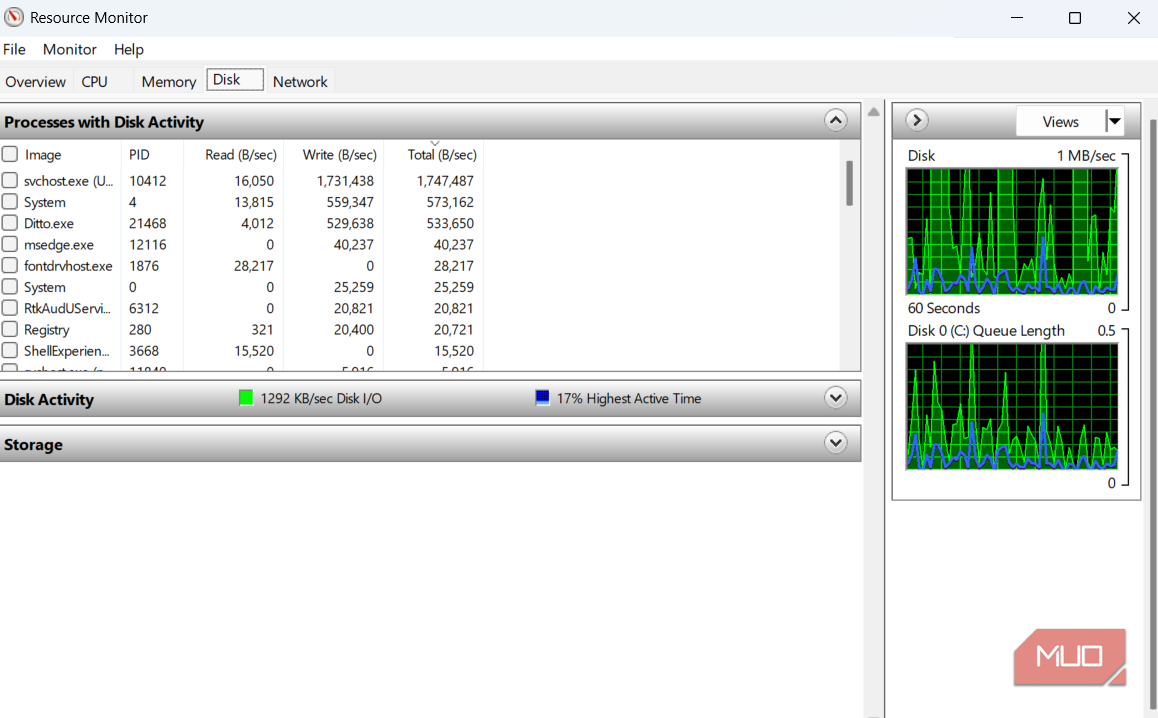Screen dimensions: 1158x718
Task: Click the green Disk I/O color indicator
Action: (247, 398)
